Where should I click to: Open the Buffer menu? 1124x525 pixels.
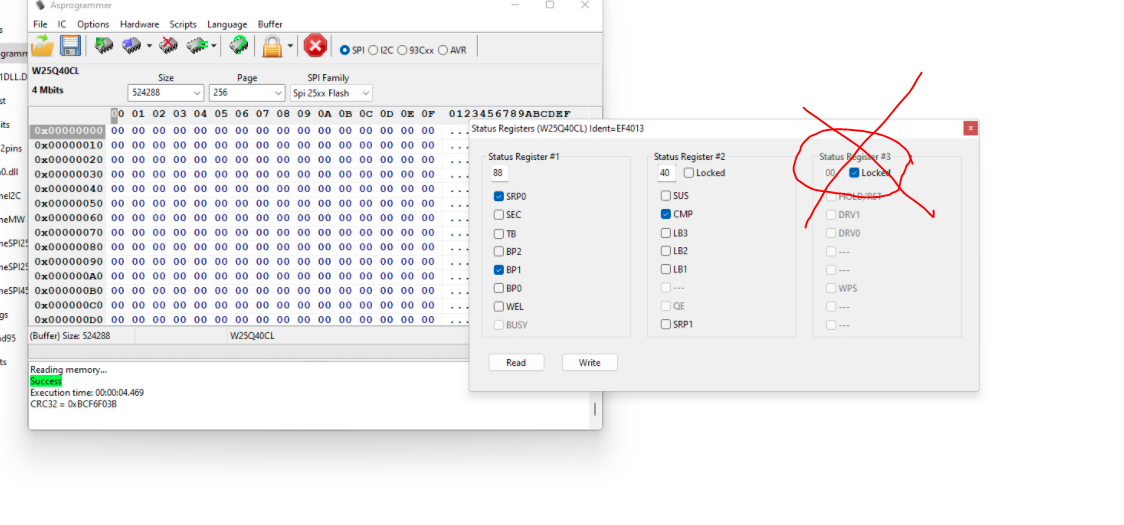270,24
